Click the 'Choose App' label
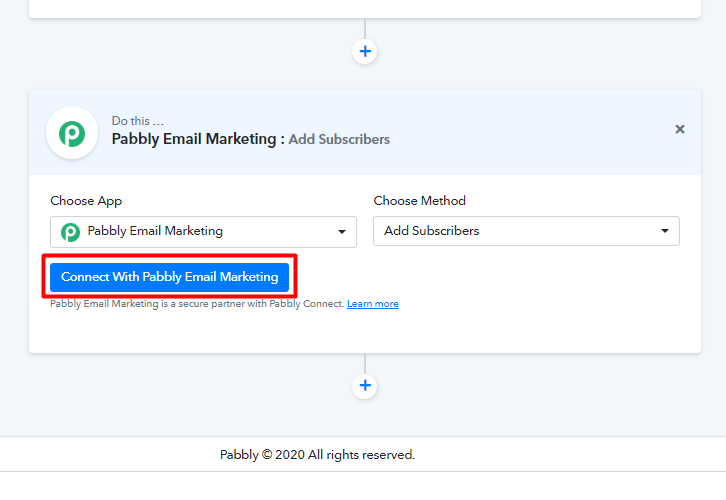 point(86,201)
